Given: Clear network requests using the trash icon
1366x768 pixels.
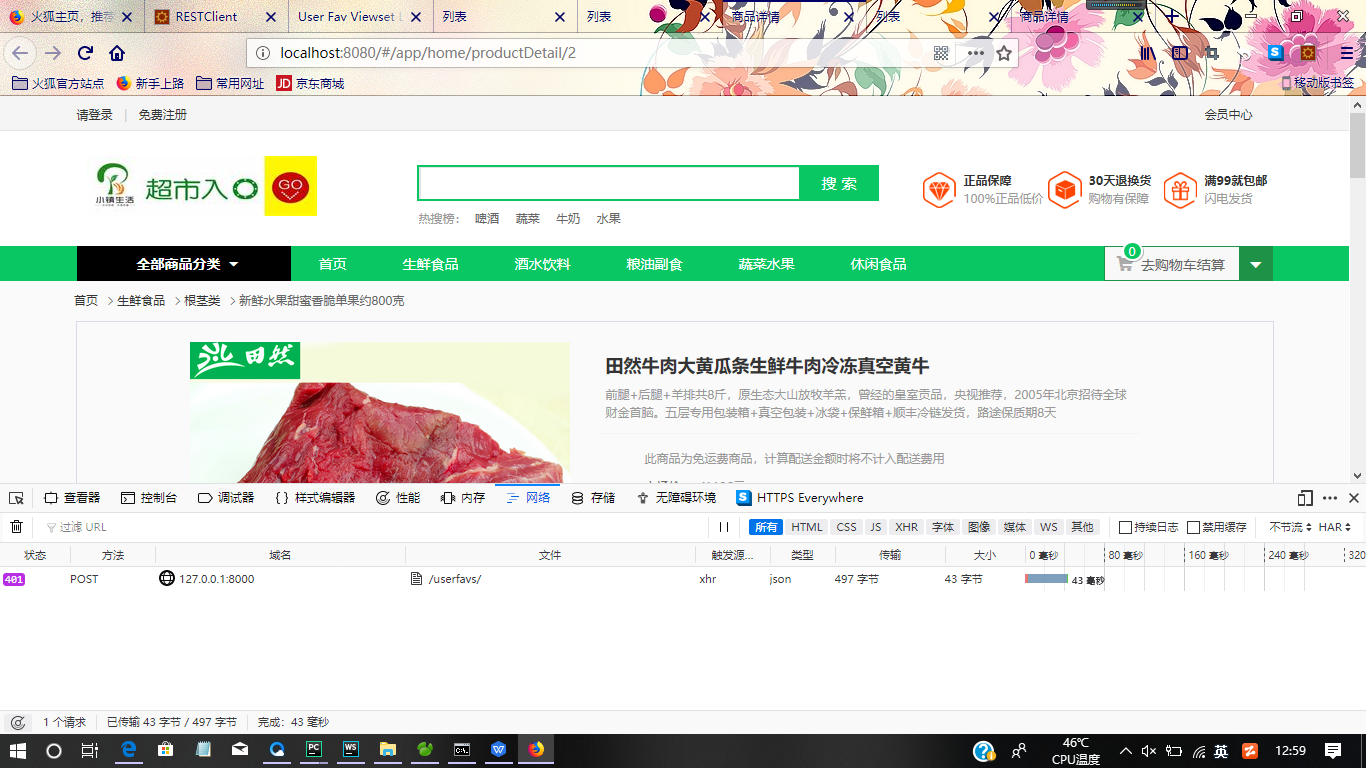Looking at the screenshot, I should [x=16, y=526].
